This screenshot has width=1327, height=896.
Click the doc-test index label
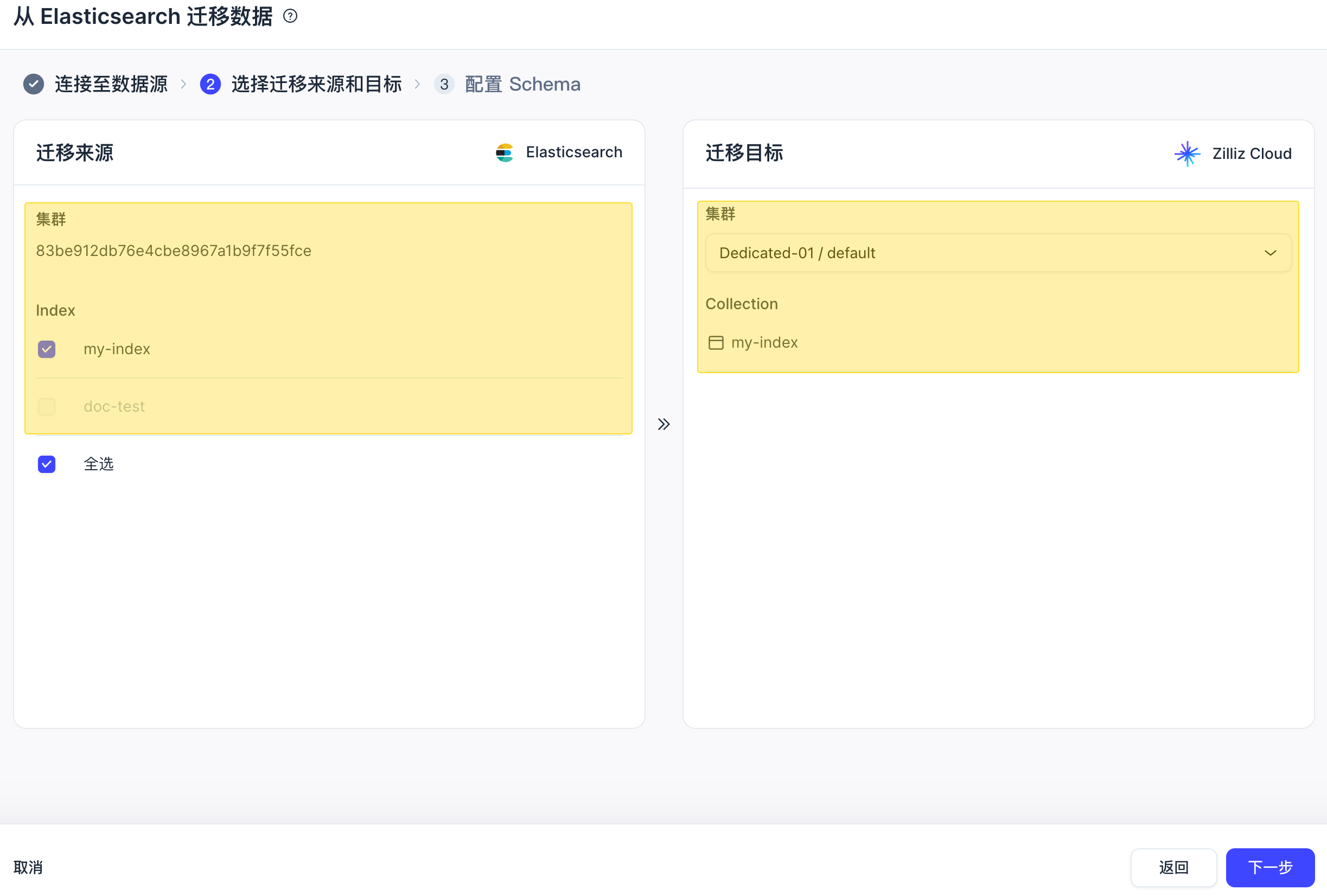[114, 406]
